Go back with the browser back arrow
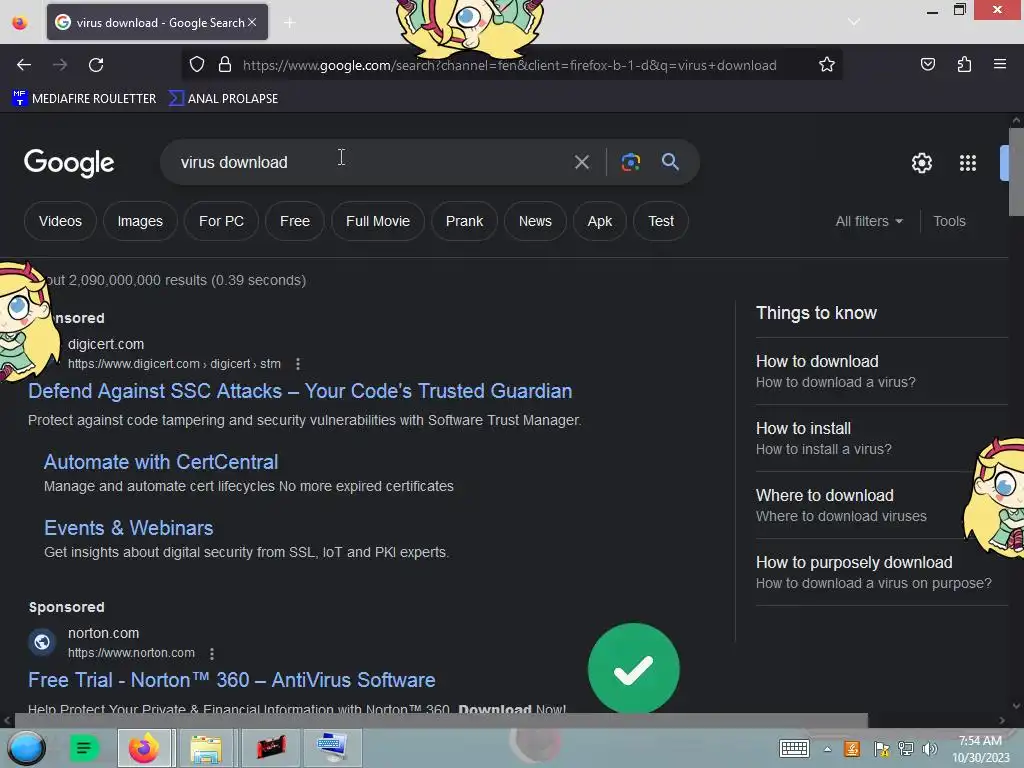The image size is (1024, 768). (24, 65)
